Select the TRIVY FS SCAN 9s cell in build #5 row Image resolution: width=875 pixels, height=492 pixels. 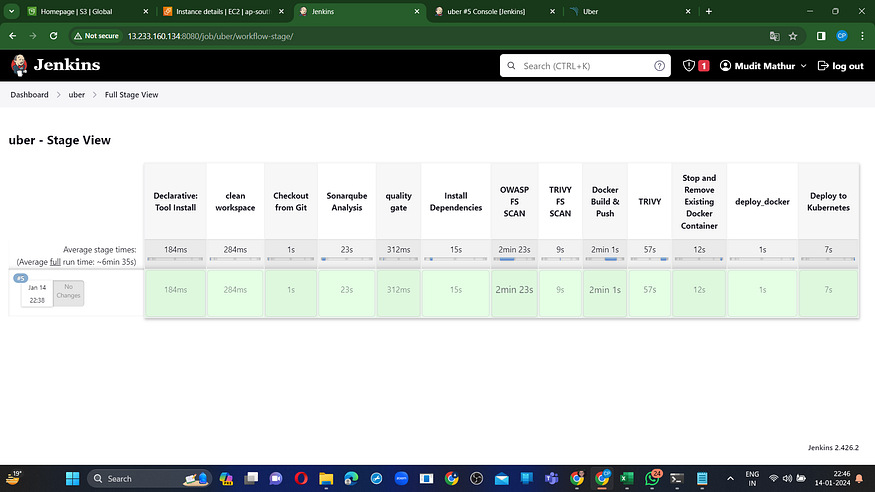pos(560,293)
